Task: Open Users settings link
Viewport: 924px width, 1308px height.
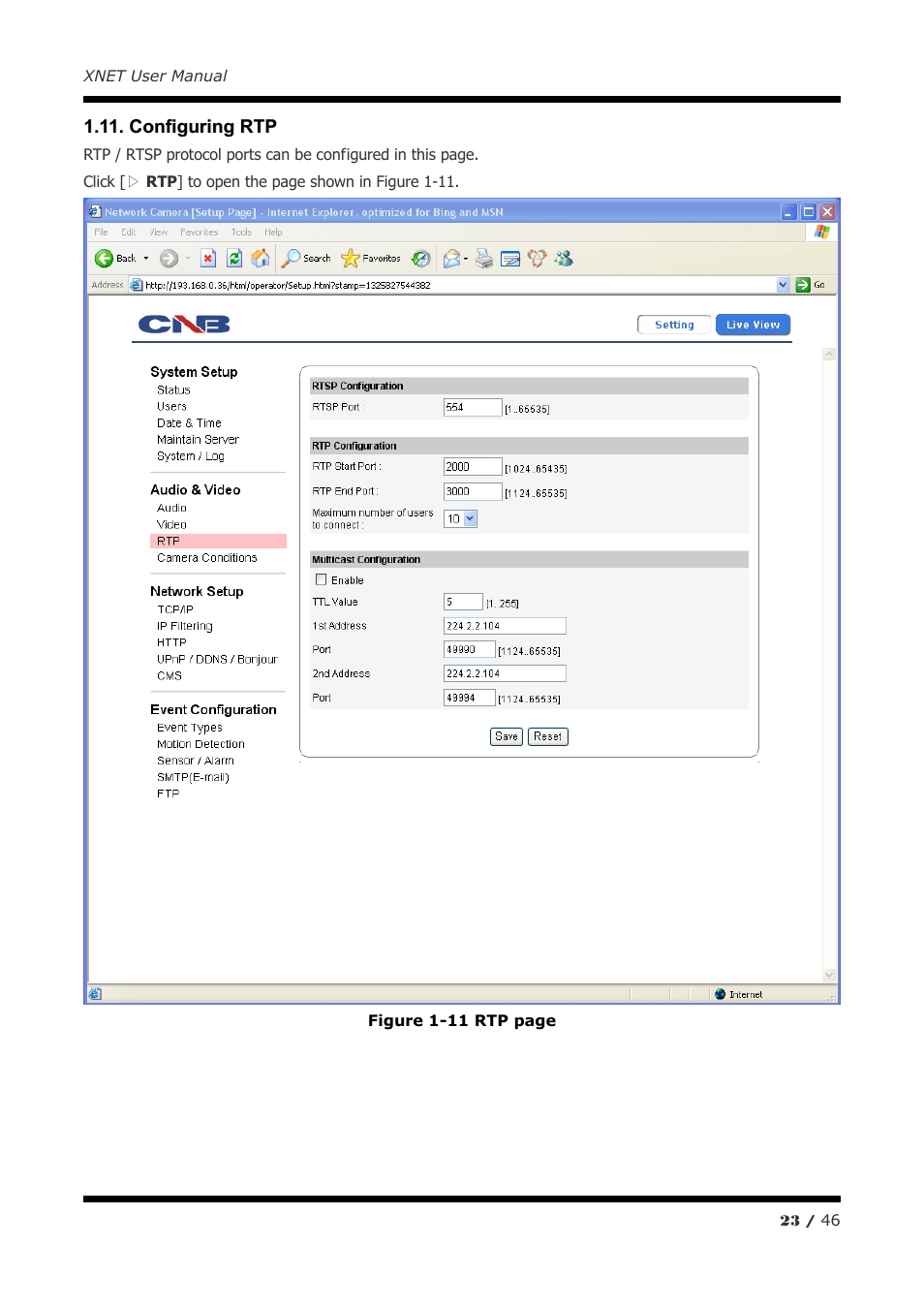Action: coord(171,407)
